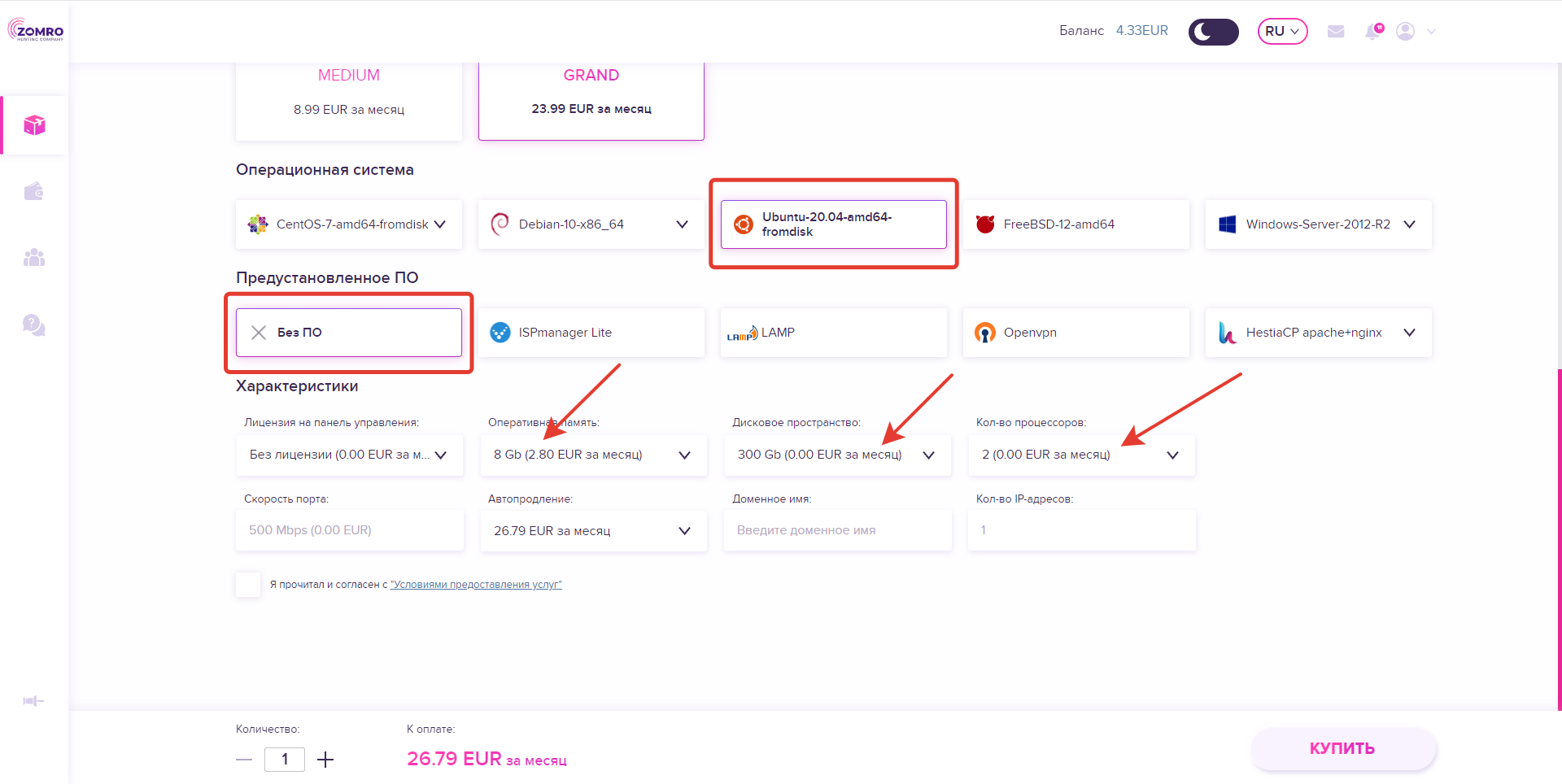Select Ubuntu-20.04-amd64-fromdisk operating system
1562x784 pixels.
(834, 224)
